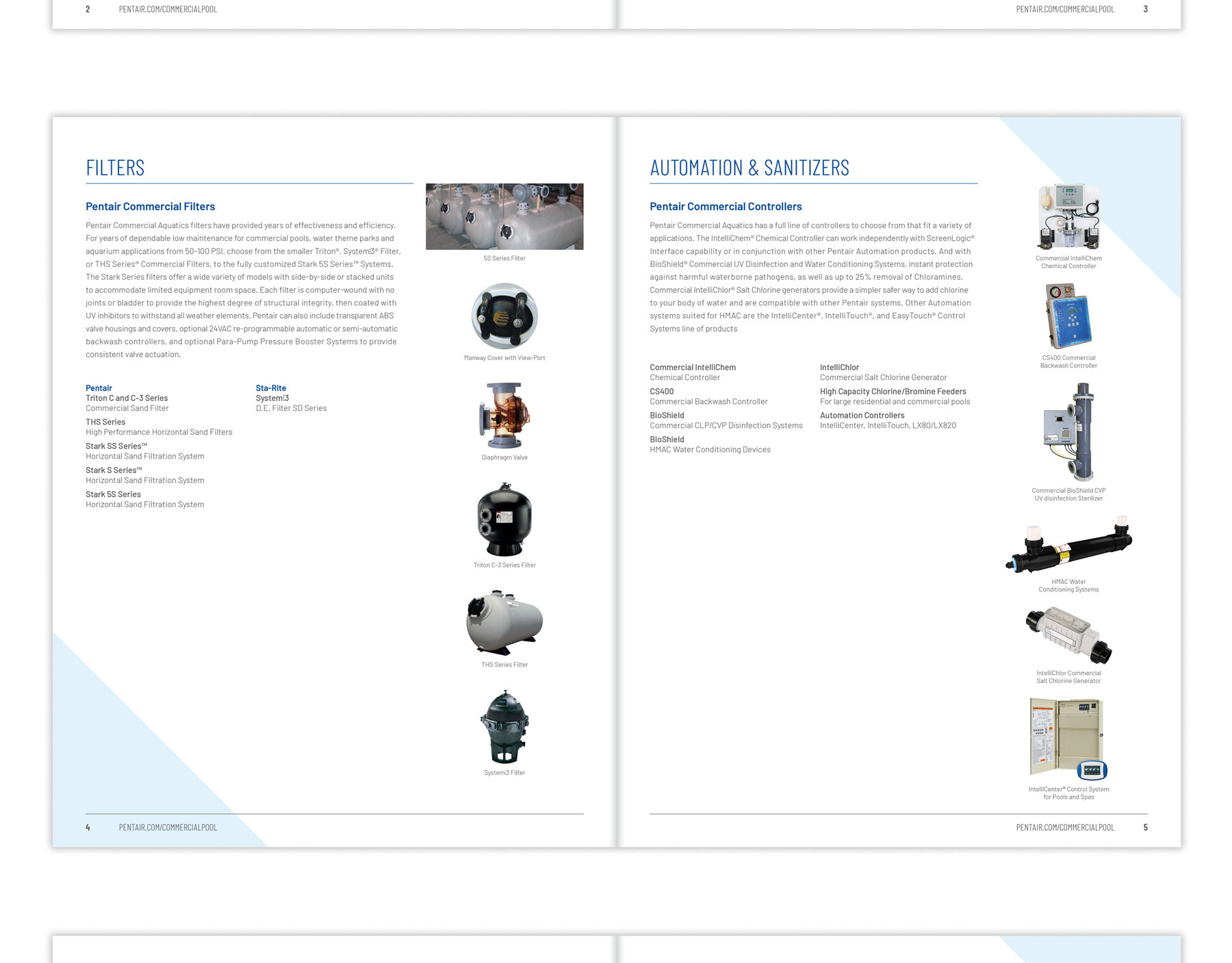Click PENTAIR.COM/COMMERCIALPOOL link on page 2 footer
1232x963 pixels.
pos(168,10)
